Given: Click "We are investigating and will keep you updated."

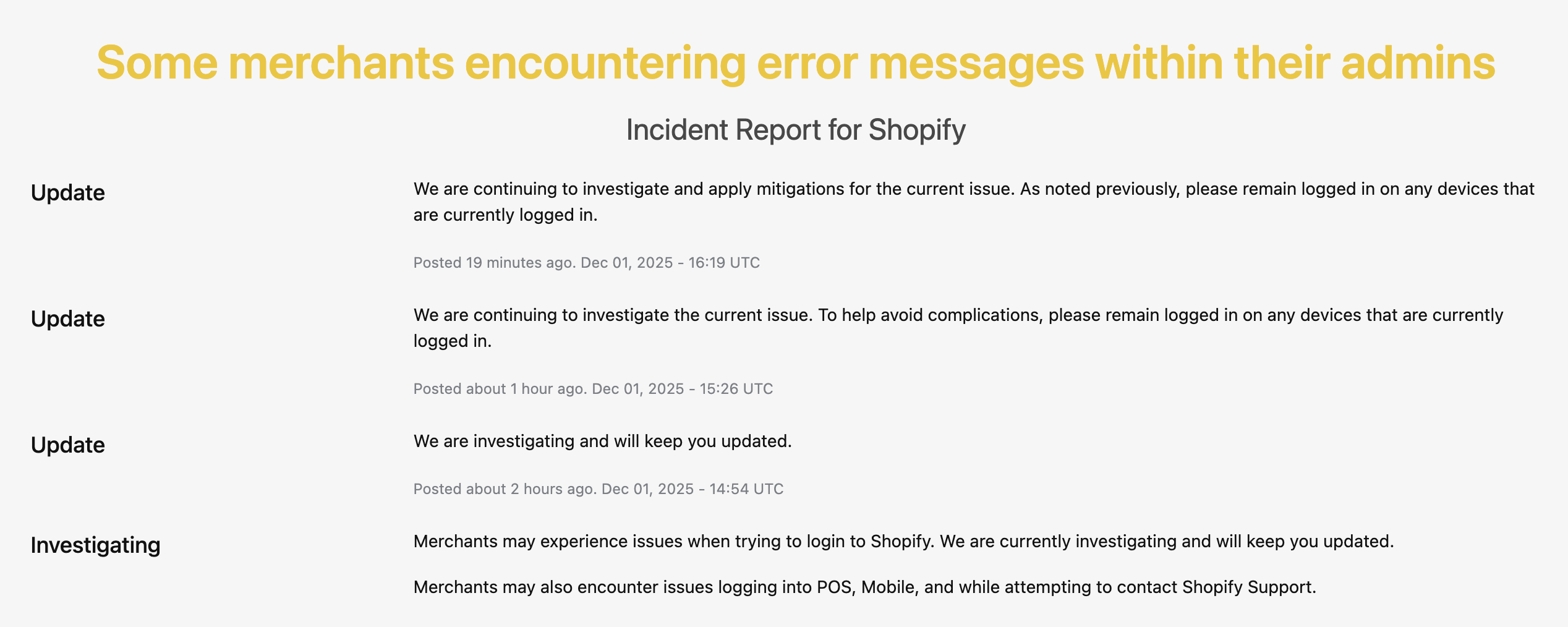Looking at the screenshot, I should pos(602,441).
